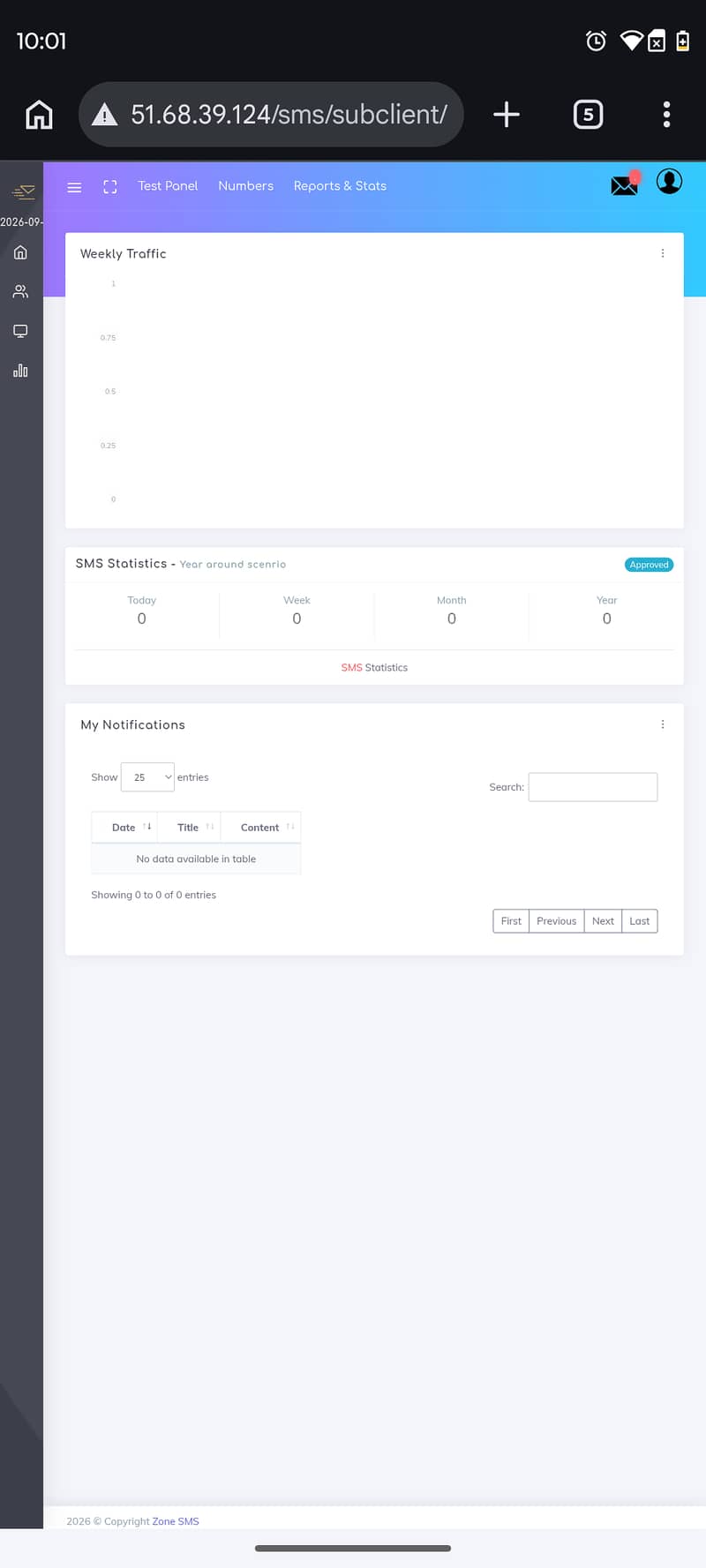Toggle fullscreen mode icon
706x1568 pixels.
click(110, 187)
